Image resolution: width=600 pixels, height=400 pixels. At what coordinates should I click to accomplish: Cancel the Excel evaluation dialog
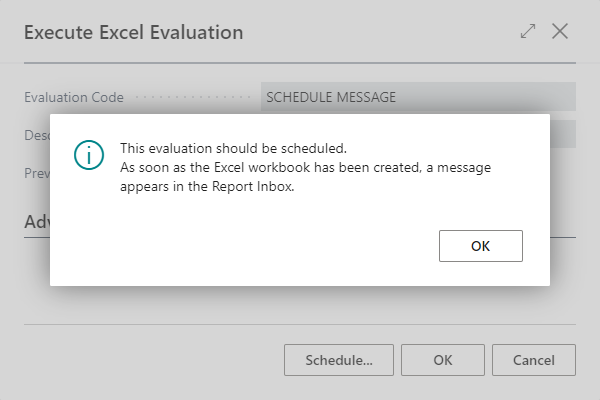[x=533, y=360]
